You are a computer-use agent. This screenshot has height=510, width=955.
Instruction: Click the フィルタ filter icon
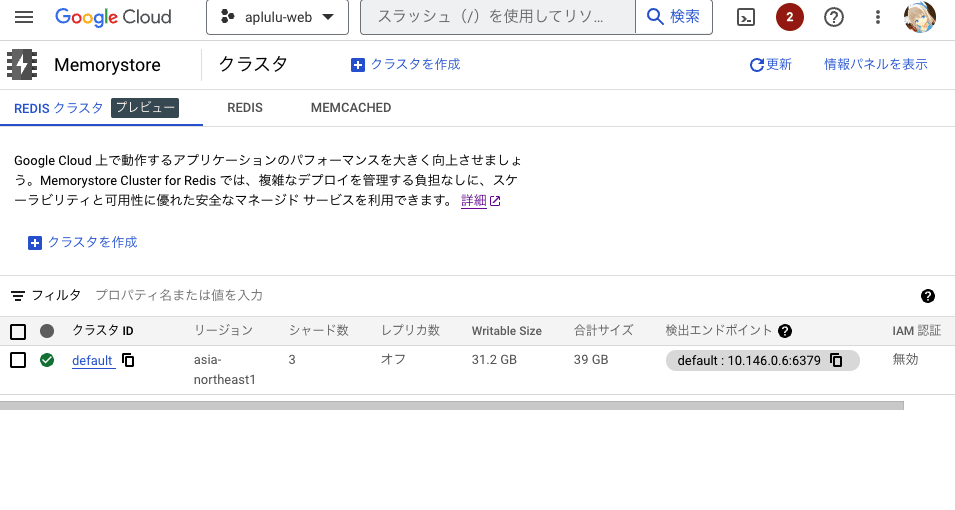pyautogui.click(x=18, y=296)
